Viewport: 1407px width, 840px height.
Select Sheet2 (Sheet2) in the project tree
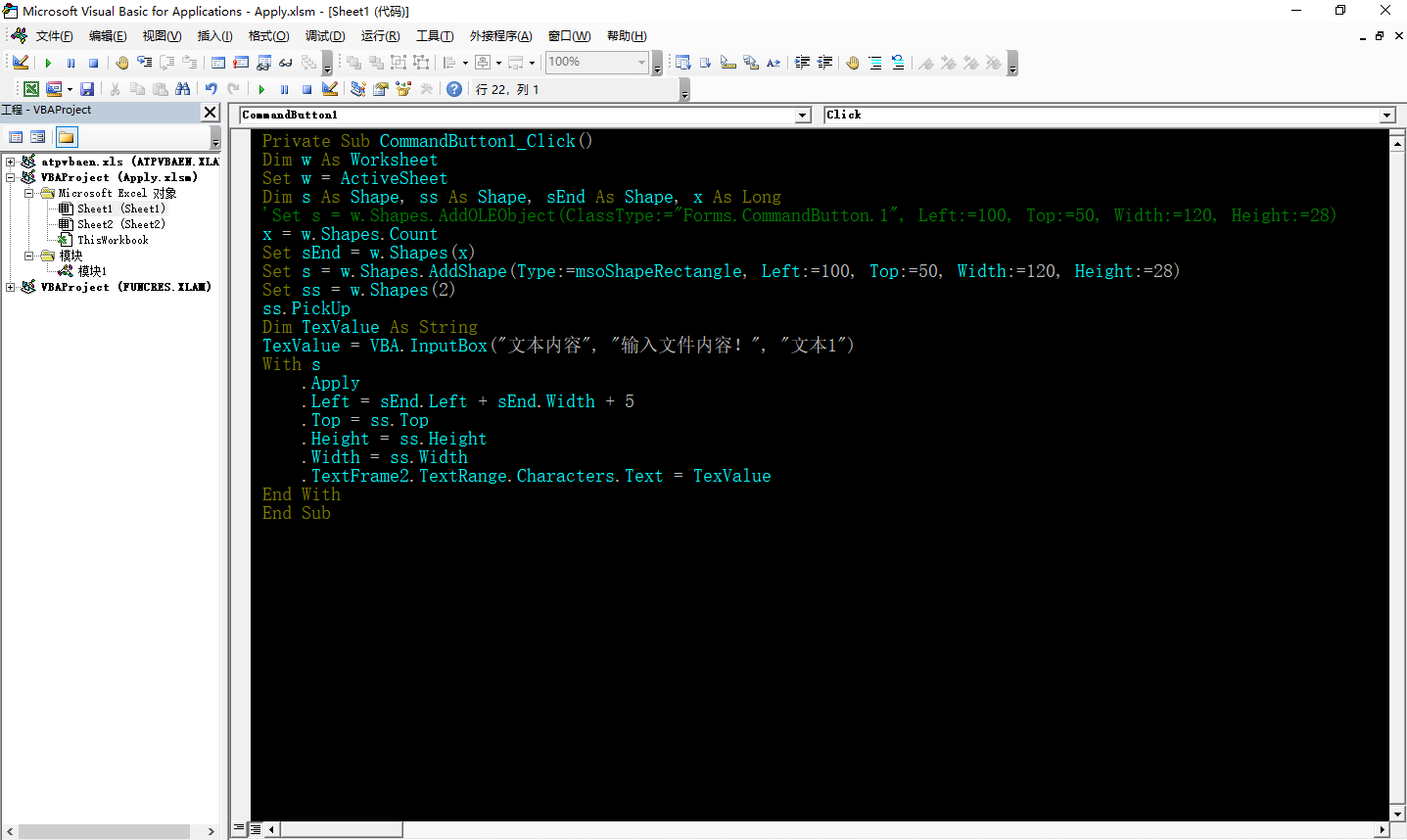(121, 224)
